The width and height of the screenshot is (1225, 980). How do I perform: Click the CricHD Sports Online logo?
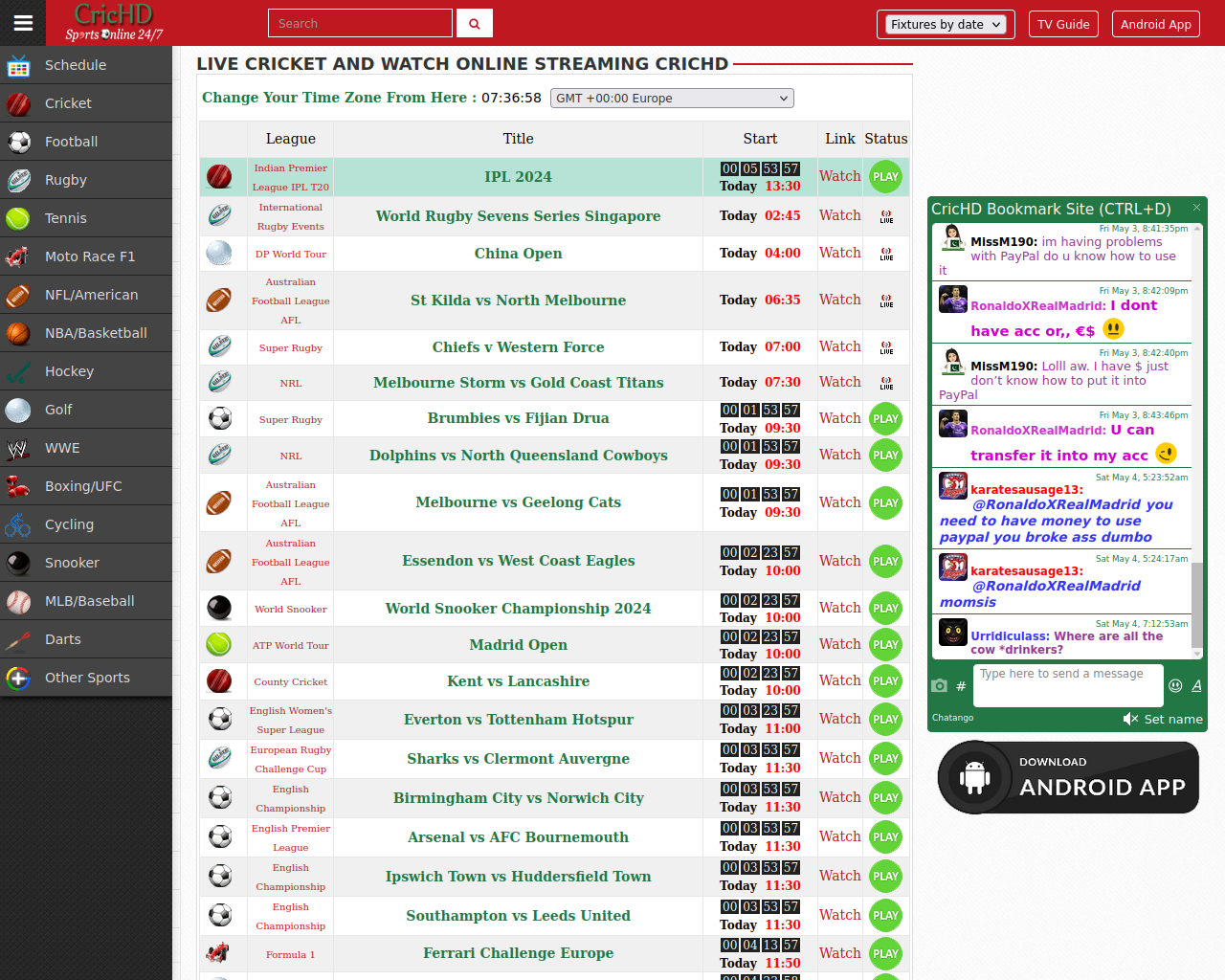click(114, 23)
